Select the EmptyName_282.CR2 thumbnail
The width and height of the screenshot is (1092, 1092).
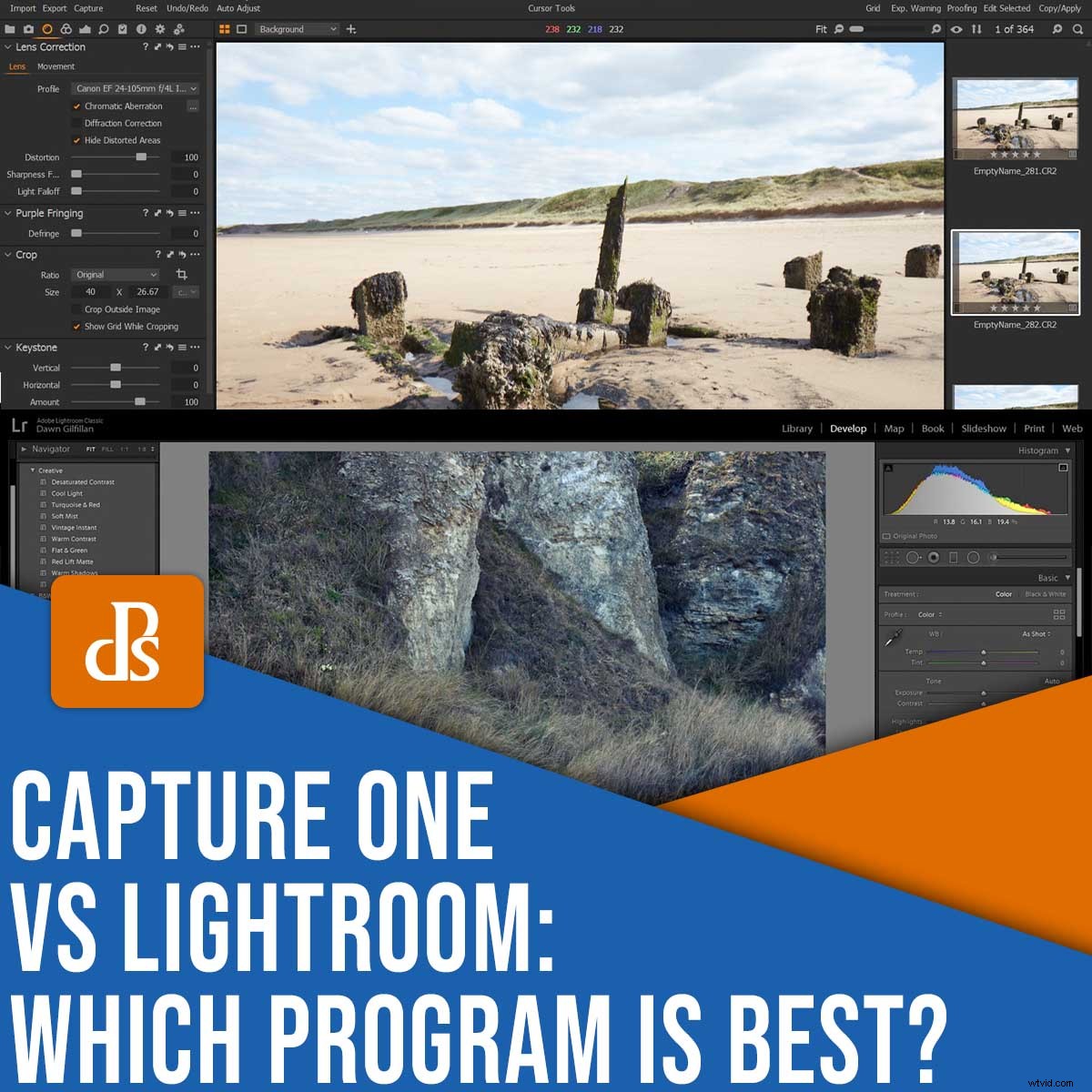(1016, 273)
